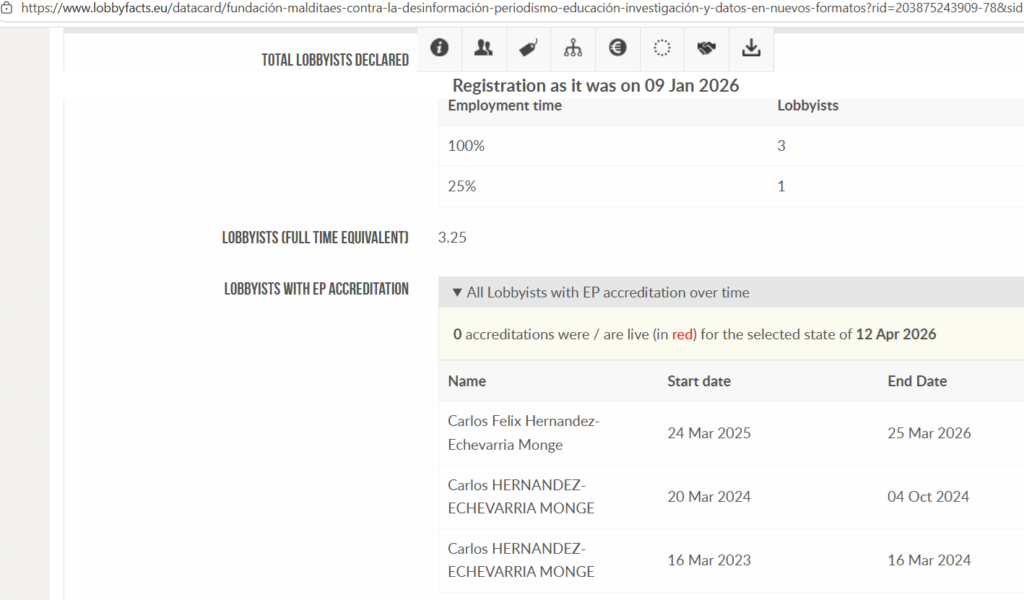Click the info icon in the toolbar

[440, 48]
